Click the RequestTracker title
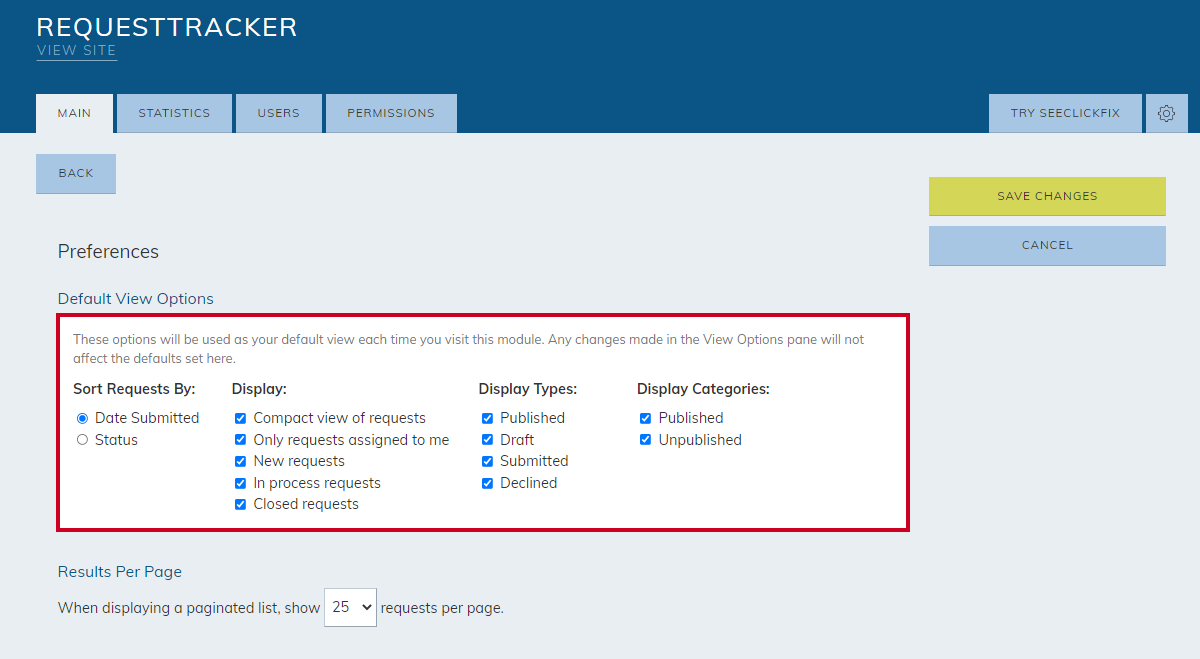The height and width of the screenshot is (659, 1200). tap(167, 27)
